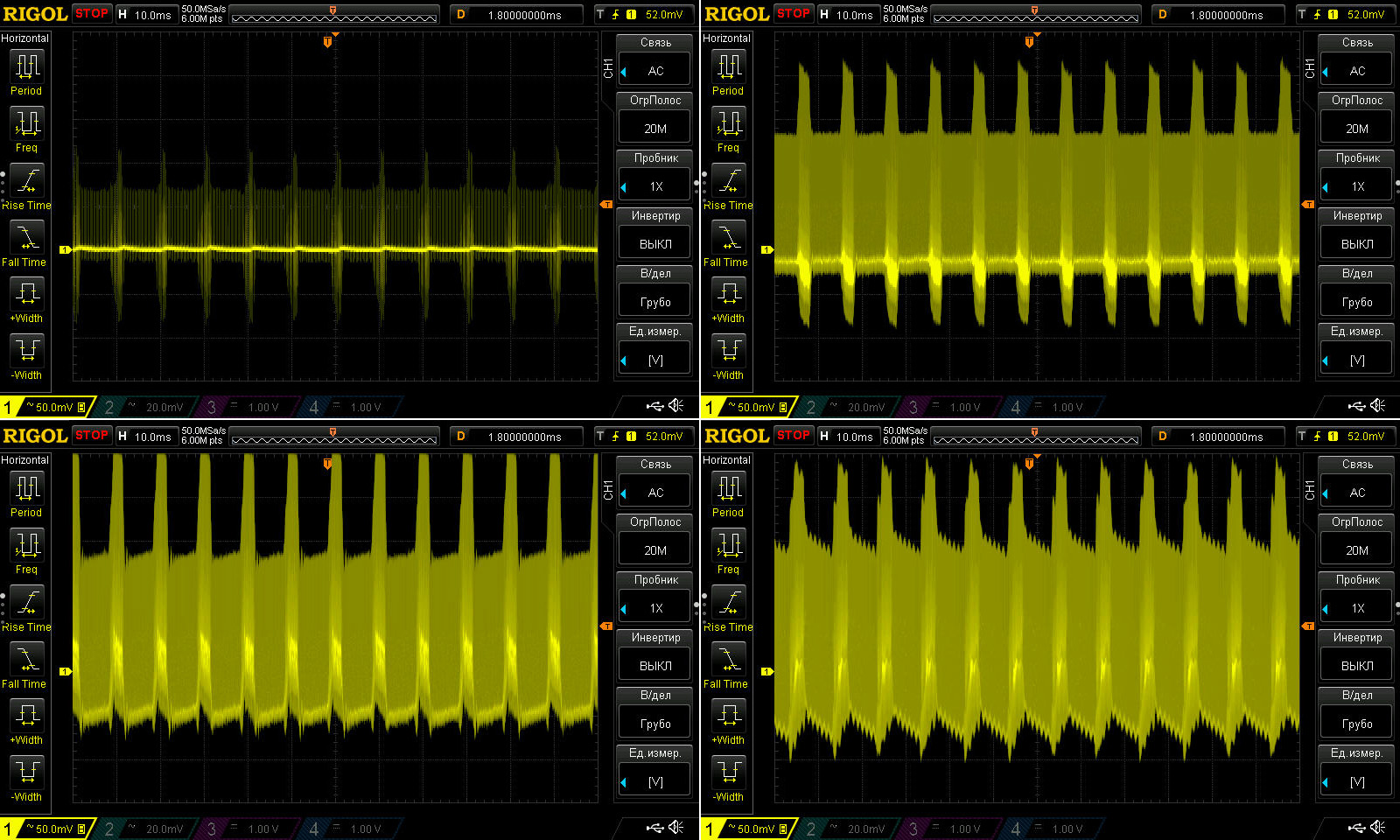This screenshot has width=1400, height=840.
Task: Select +Width measurement icon in top-left scope
Action: coord(26,293)
